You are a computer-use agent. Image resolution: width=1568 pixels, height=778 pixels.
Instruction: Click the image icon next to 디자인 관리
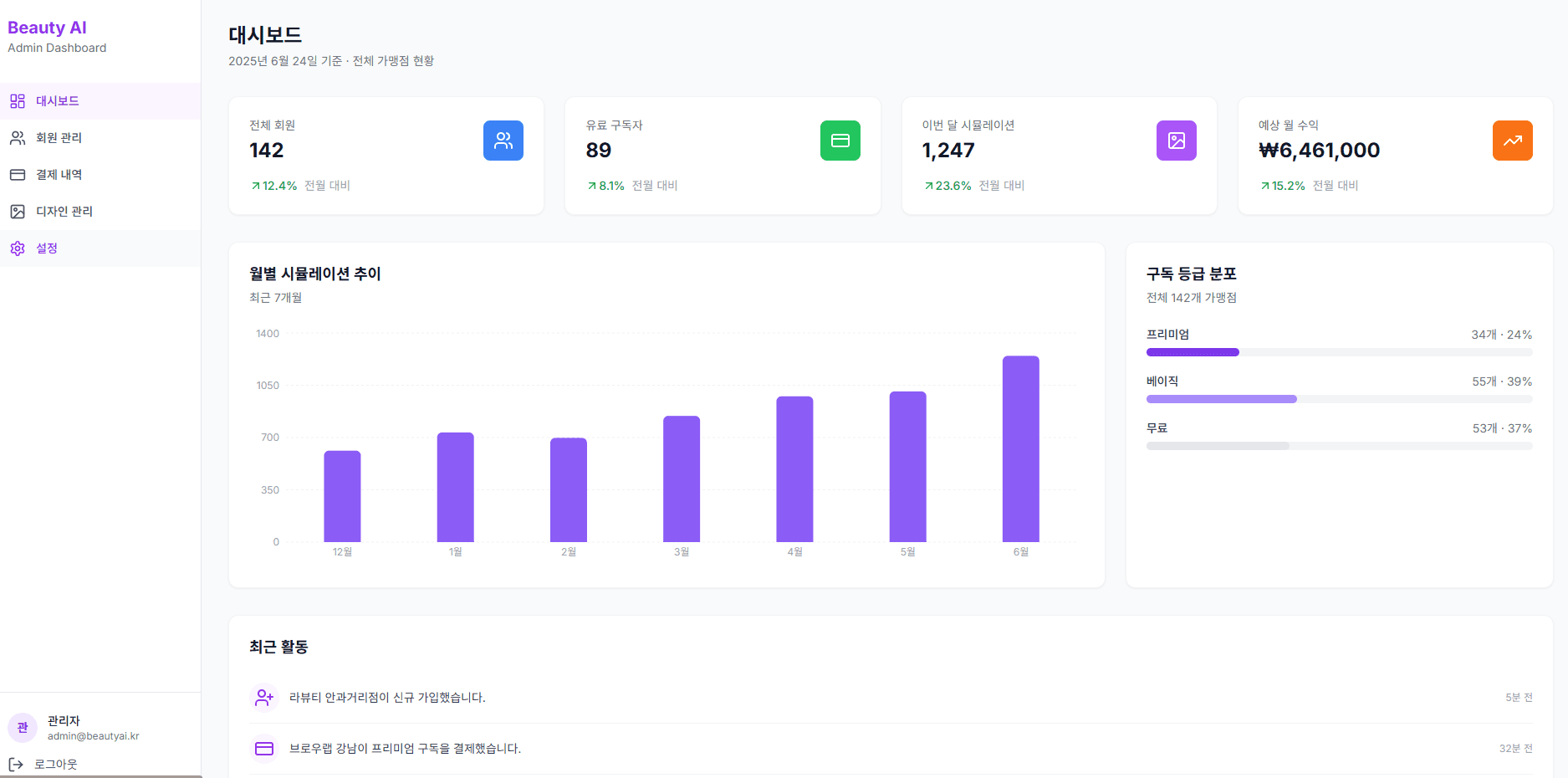point(18,212)
